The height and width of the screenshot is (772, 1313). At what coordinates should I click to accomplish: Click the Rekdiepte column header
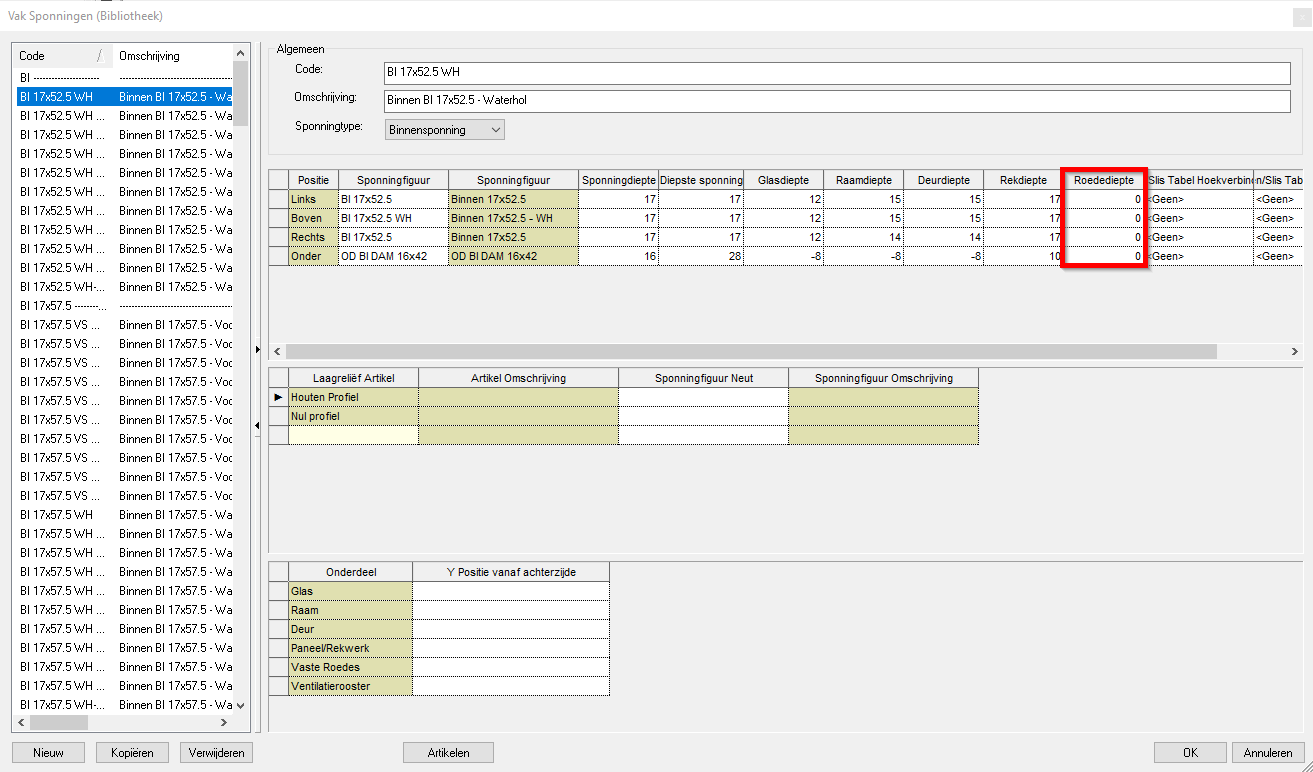tap(1023, 180)
